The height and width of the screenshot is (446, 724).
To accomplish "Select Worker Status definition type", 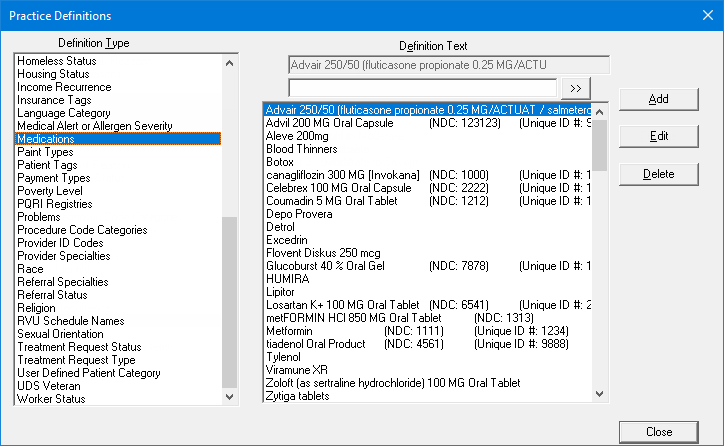I will (118, 398).
